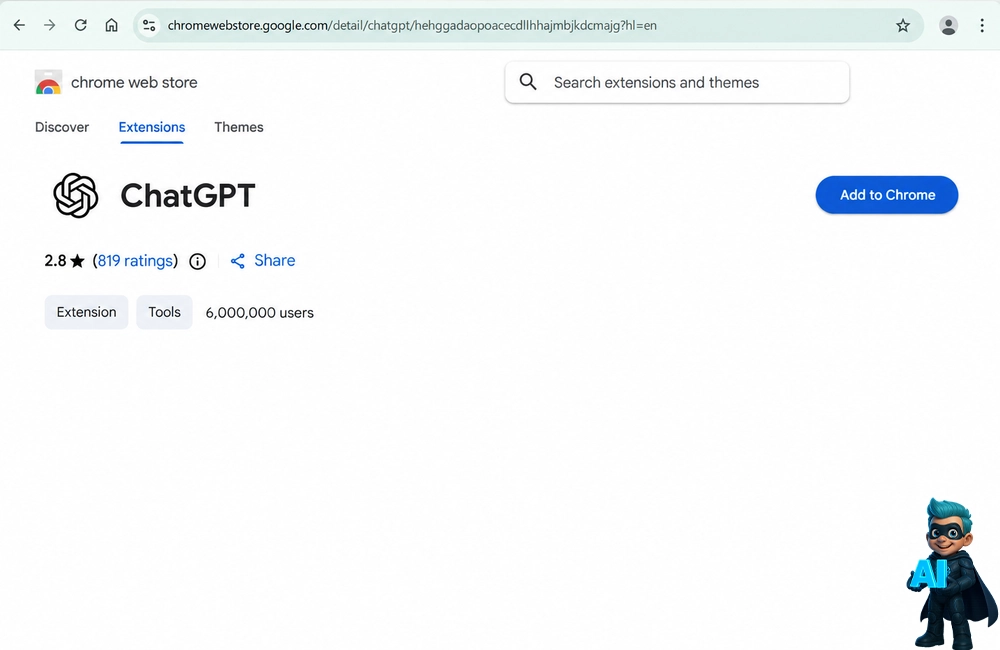Bookmark this page with the star icon
The height and width of the screenshot is (650, 1000).
902,26
